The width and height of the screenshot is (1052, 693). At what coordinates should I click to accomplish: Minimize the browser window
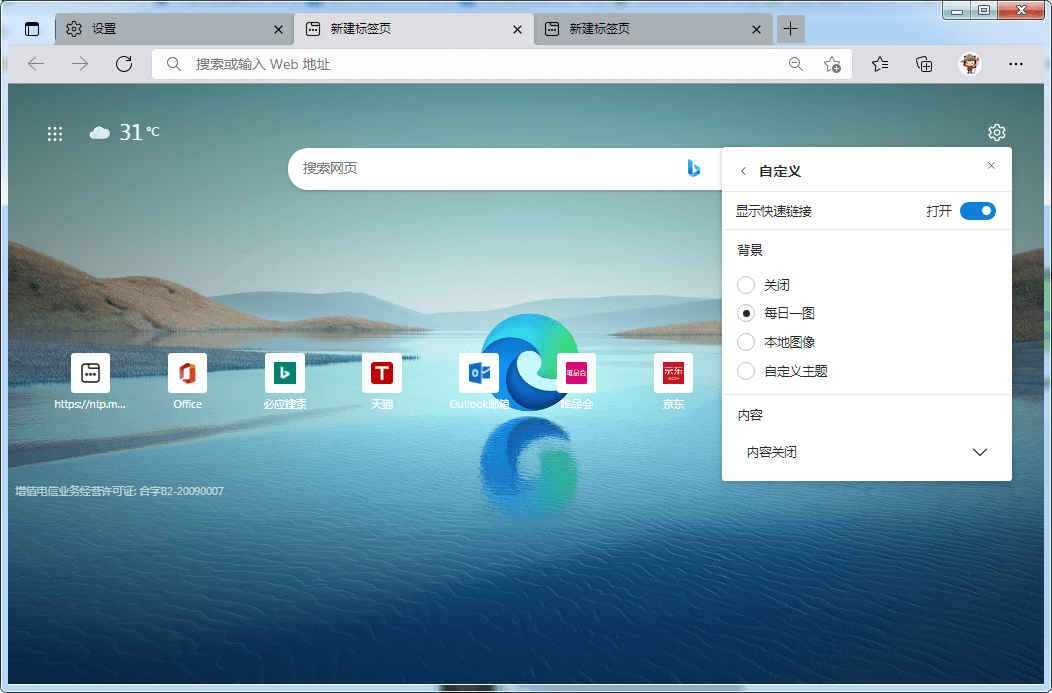click(957, 10)
